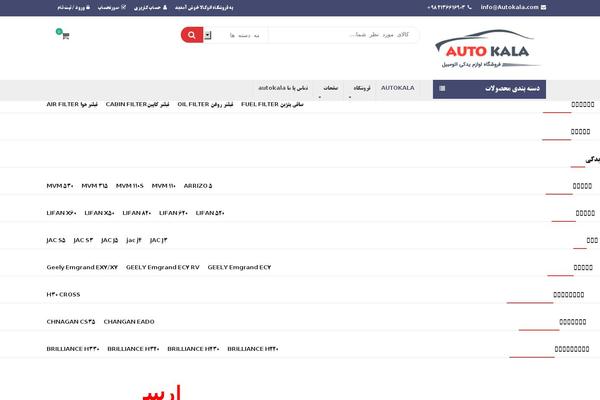Choose the LIFAN X60 link
600x400 pixels.
click(x=61, y=213)
